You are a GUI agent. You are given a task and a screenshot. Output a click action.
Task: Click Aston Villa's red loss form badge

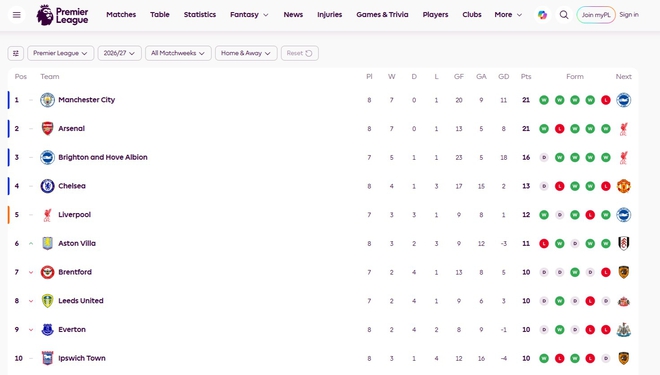pos(544,243)
